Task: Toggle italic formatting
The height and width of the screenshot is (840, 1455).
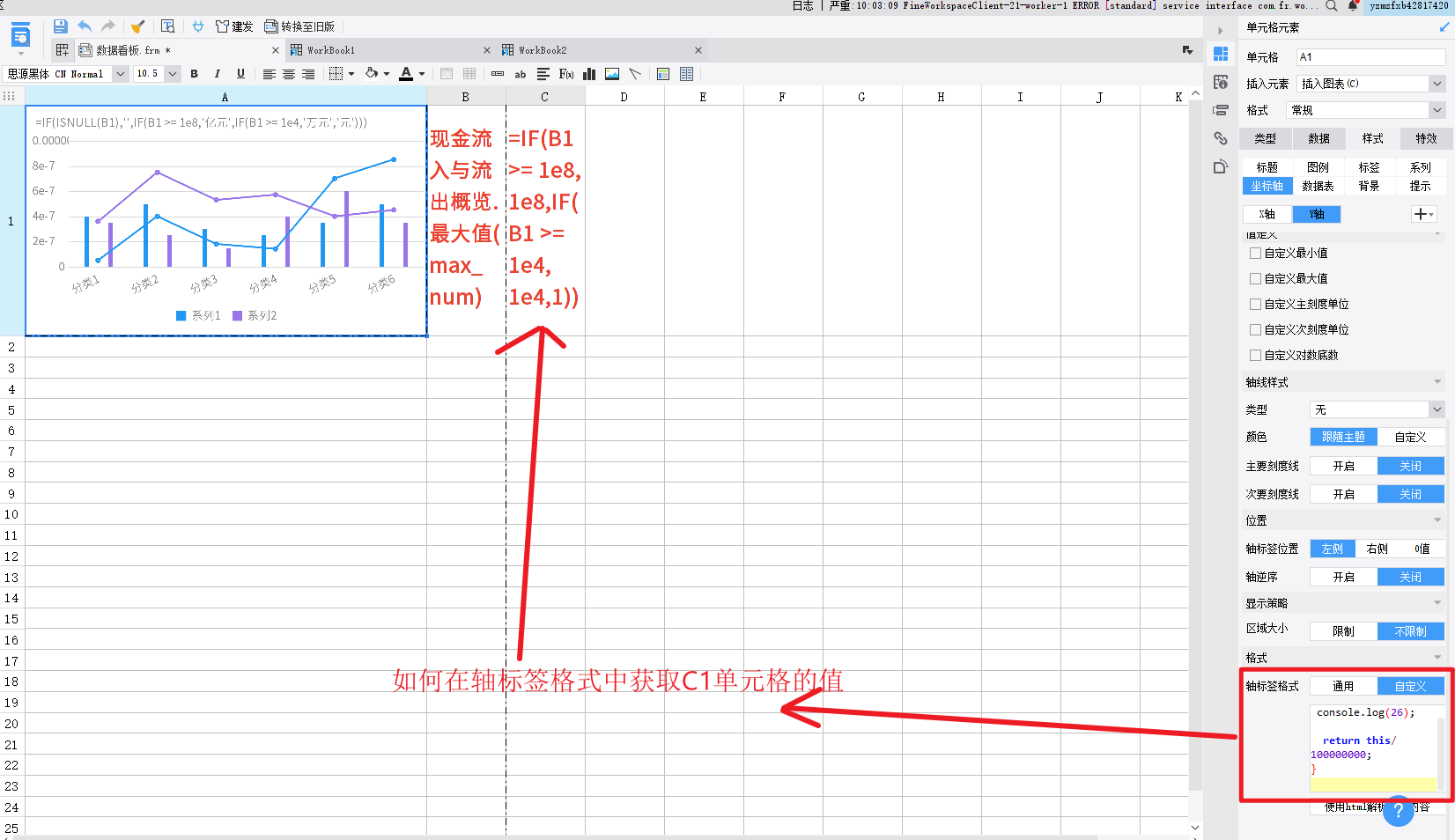Action: 218,74
